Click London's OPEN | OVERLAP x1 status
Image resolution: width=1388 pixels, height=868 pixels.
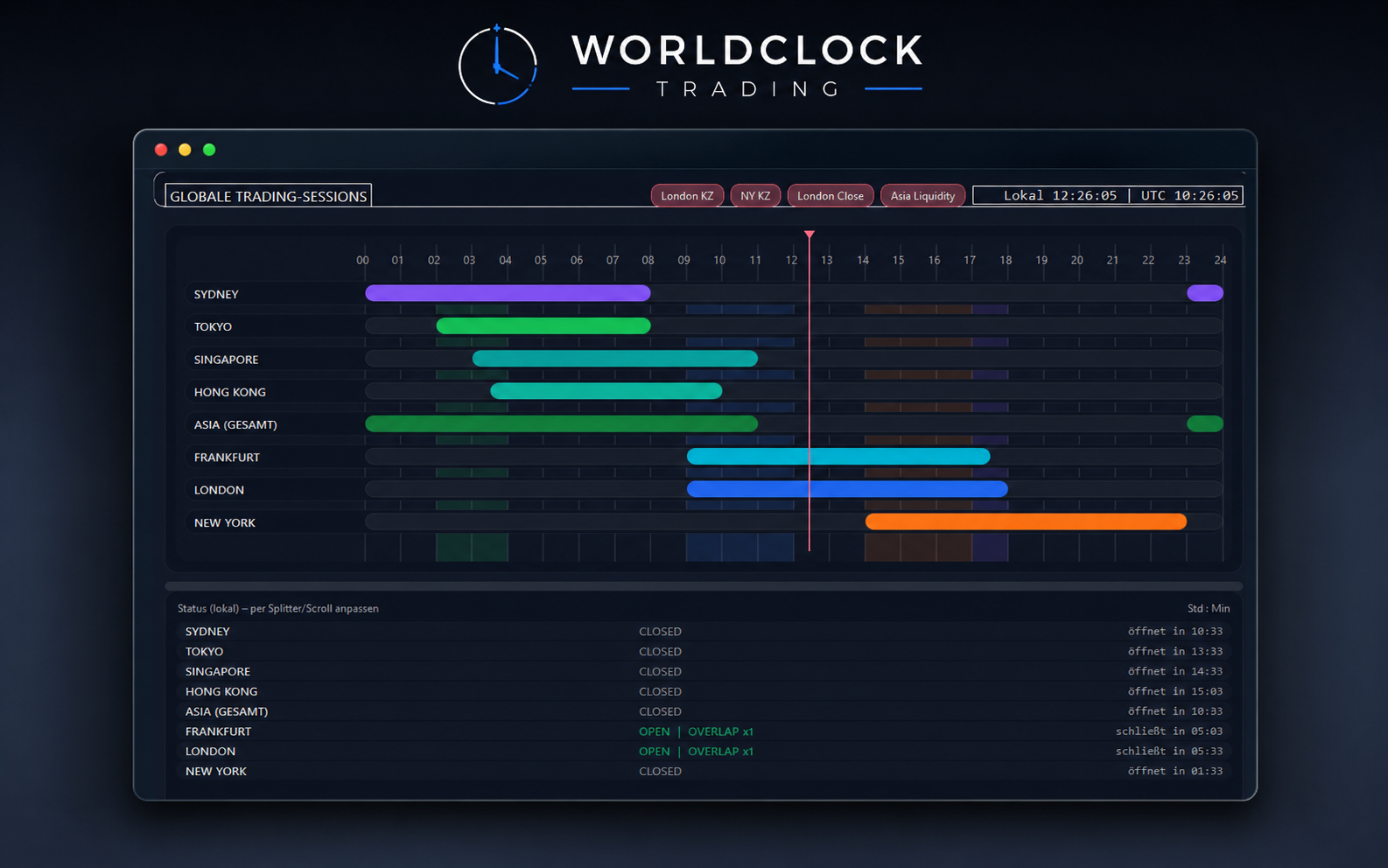pos(696,751)
